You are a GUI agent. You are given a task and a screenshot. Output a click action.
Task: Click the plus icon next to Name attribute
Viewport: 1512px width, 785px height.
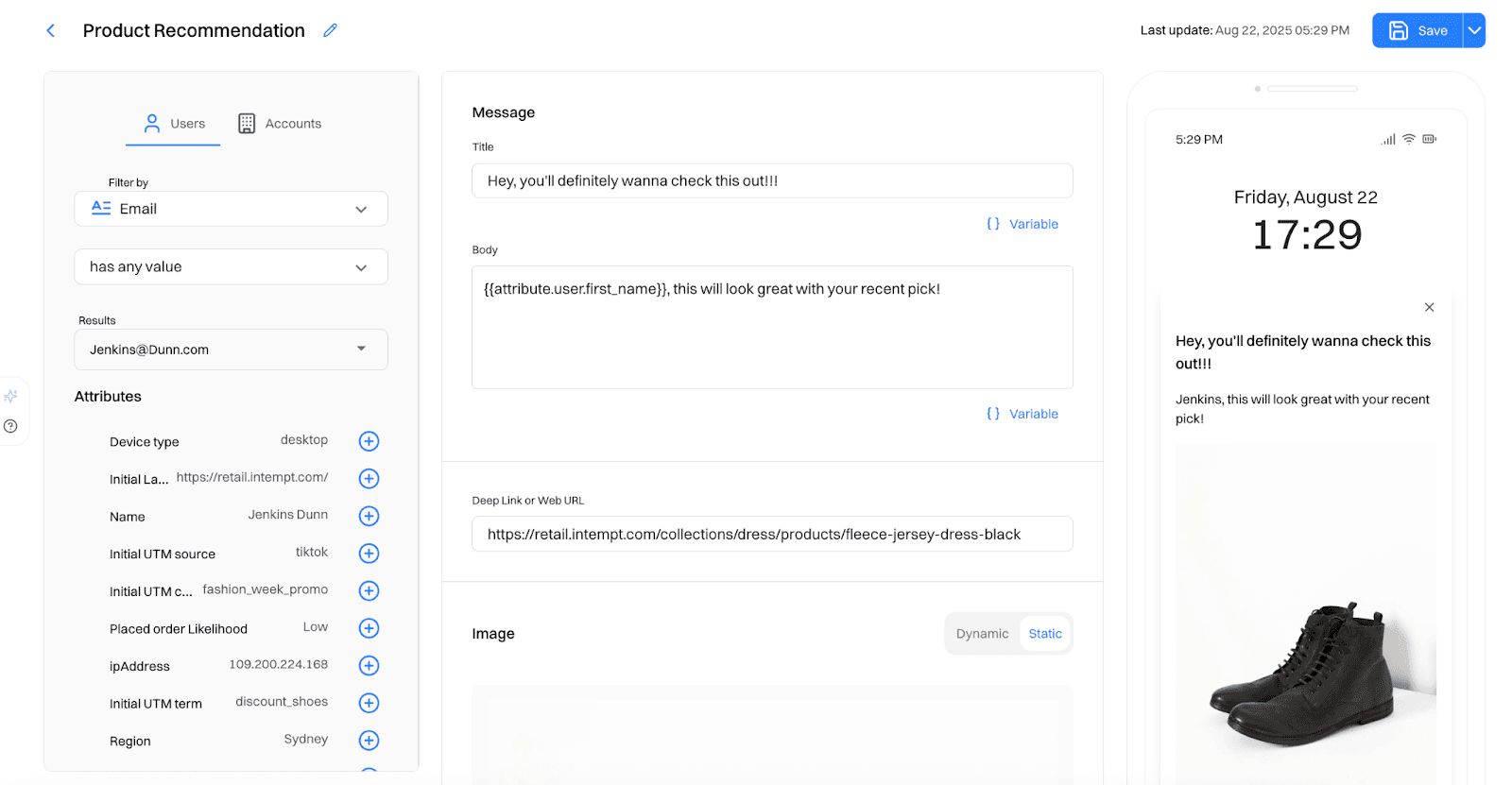coord(369,516)
